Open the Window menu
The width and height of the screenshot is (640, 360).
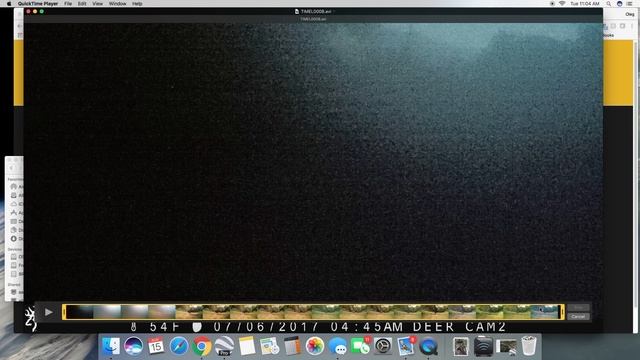[117, 4]
